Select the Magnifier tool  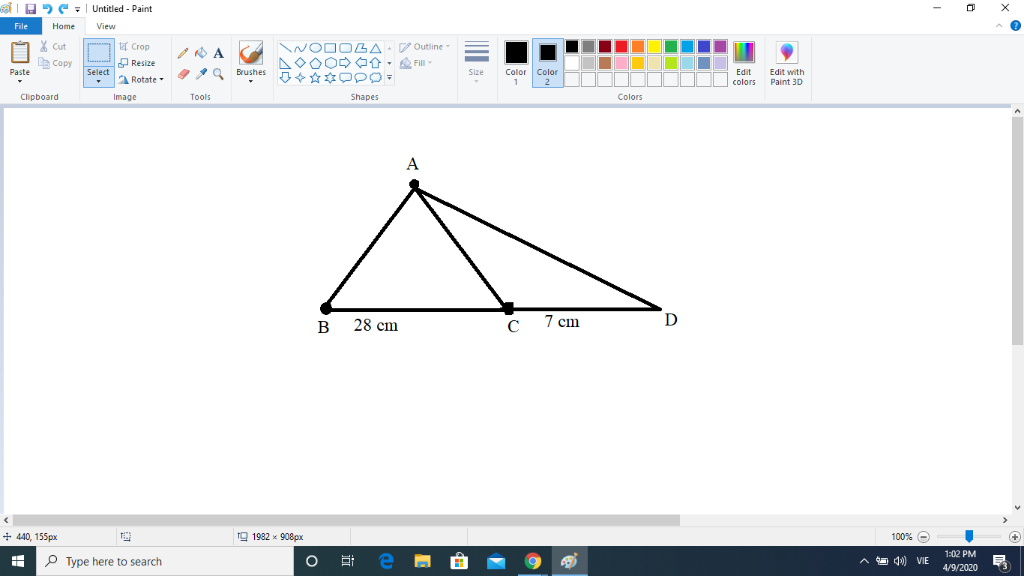click(219, 74)
